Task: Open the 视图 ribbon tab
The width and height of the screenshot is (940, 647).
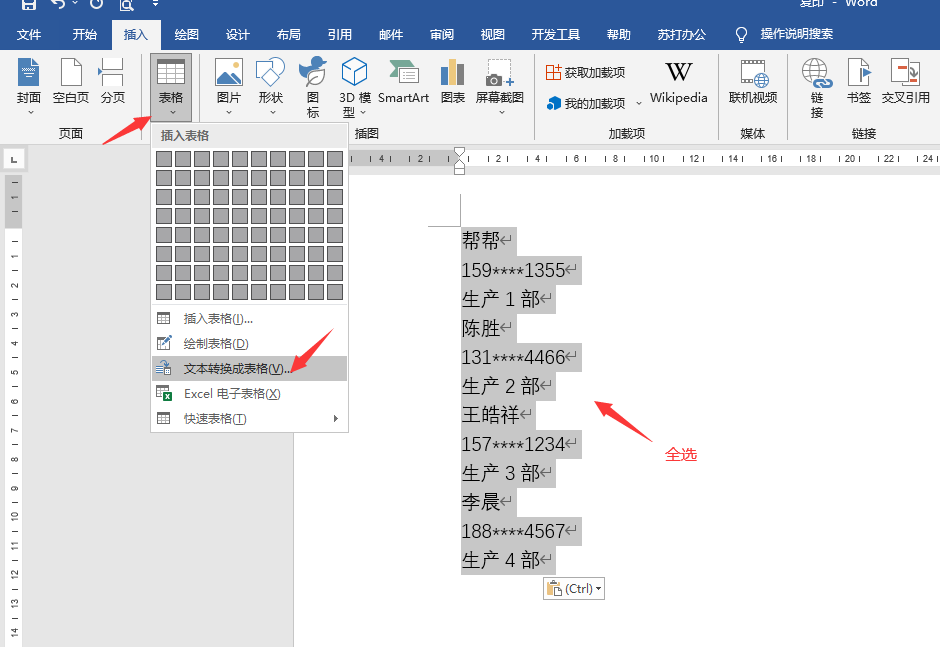Action: pos(492,35)
